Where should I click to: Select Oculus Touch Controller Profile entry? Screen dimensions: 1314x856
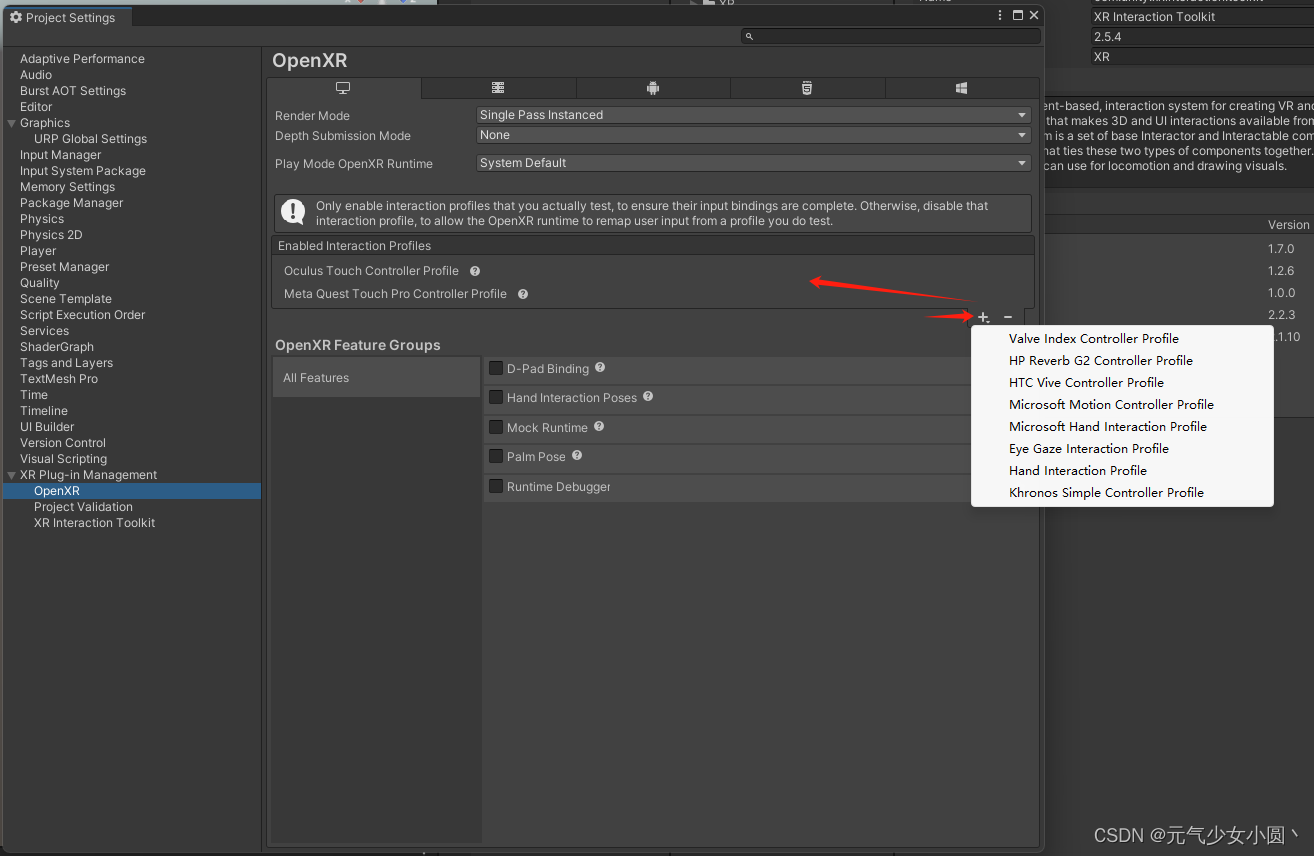pyautogui.click(x=371, y=271)
